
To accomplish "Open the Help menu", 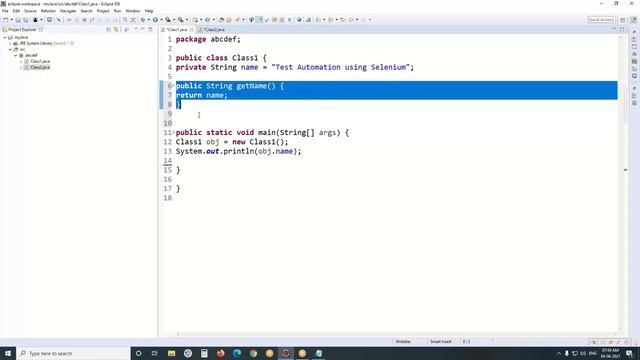I will click(x=149, y=11).
